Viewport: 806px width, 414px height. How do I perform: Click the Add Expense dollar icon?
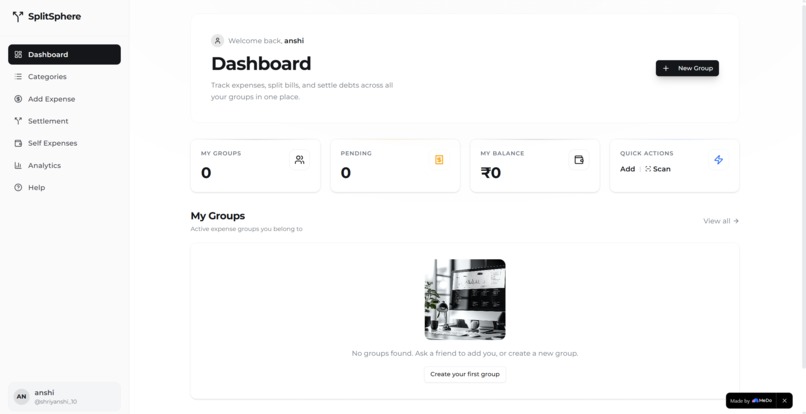tap(18, 99)
